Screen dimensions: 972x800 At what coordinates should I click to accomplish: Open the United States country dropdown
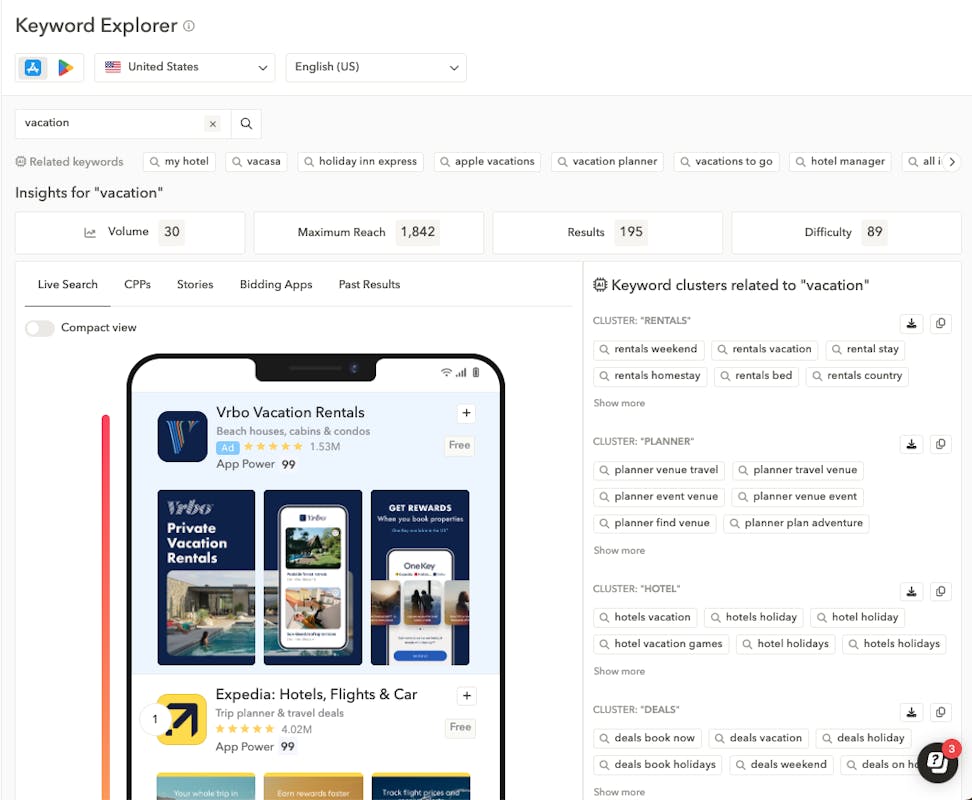point(185,67)
